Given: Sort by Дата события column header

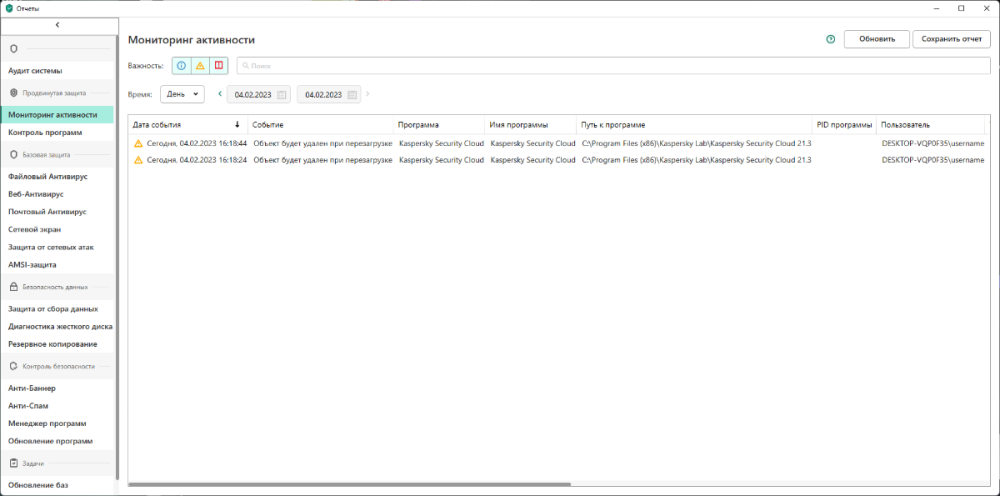Looking at the screenshot, I should (188, 125).
